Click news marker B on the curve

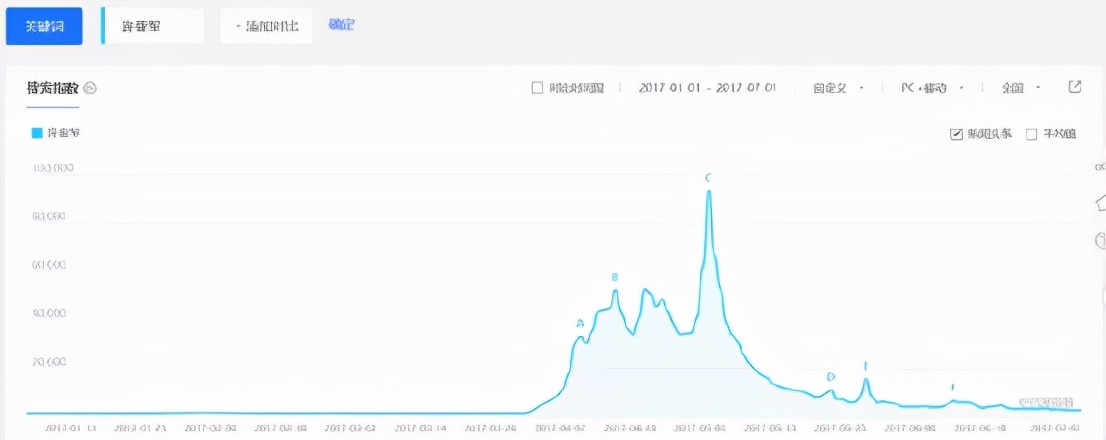pos(615,277)
